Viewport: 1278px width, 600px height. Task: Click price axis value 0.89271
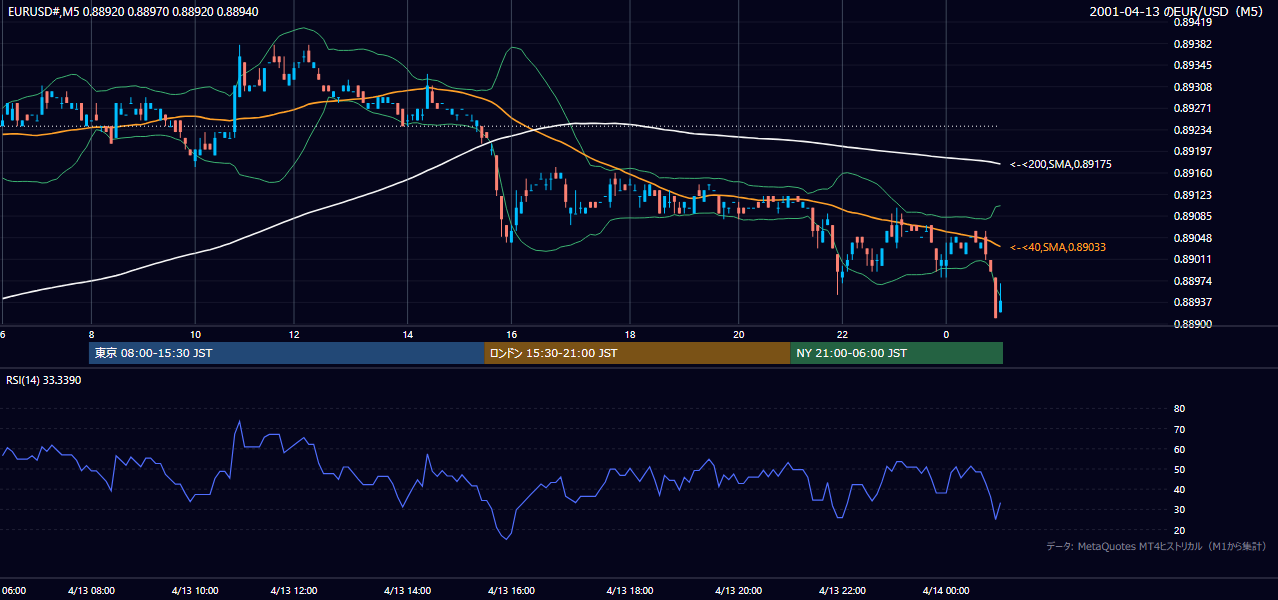pos(1192,108)
